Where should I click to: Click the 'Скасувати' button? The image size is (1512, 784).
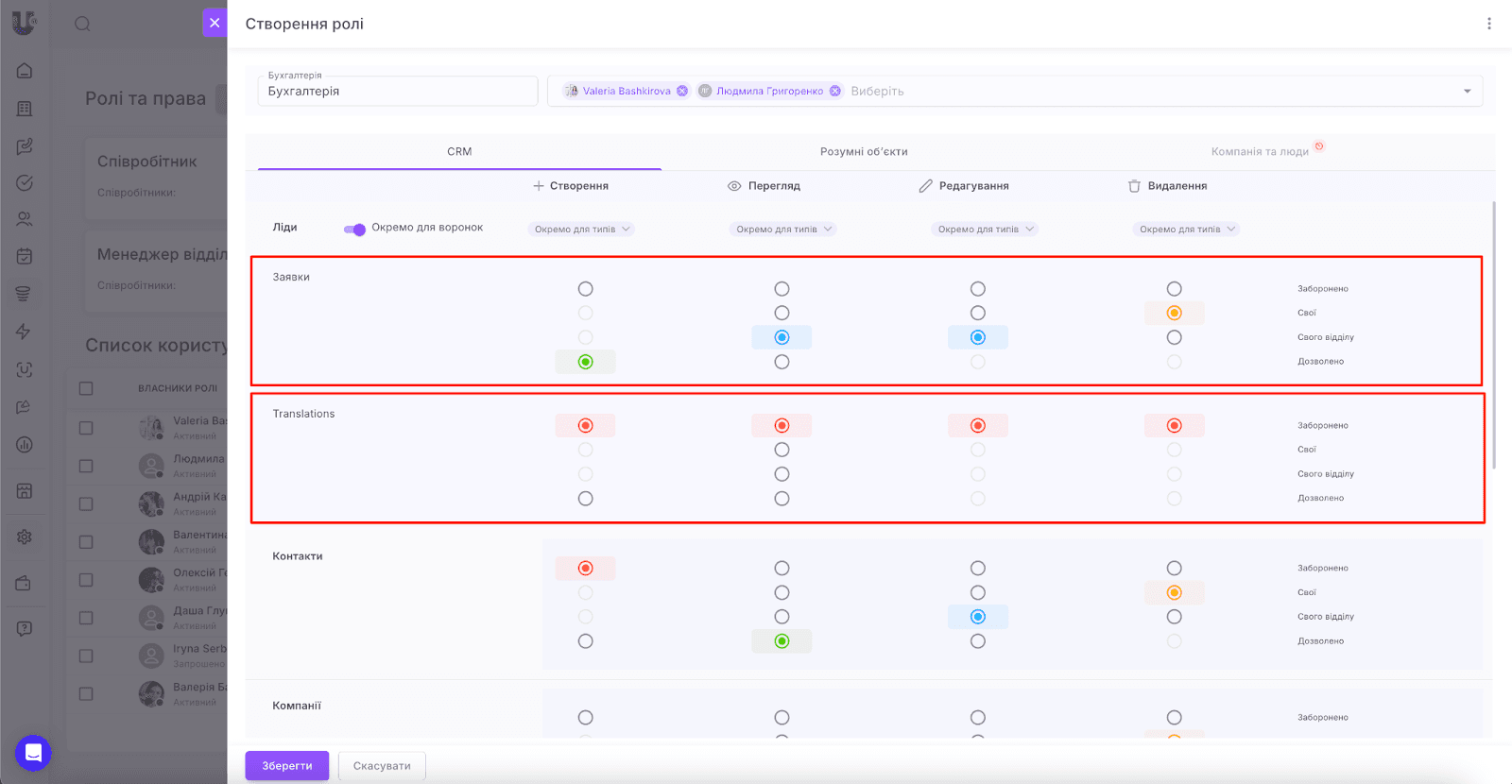(x=382, y=766)
